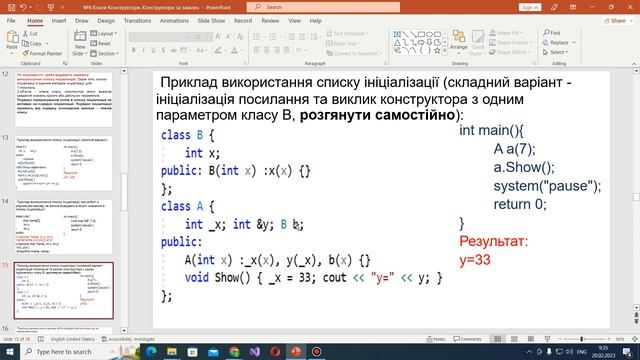Select the Triangle shape in gallery
Viewport: 640px width, 360px height.
coord(397,42)
